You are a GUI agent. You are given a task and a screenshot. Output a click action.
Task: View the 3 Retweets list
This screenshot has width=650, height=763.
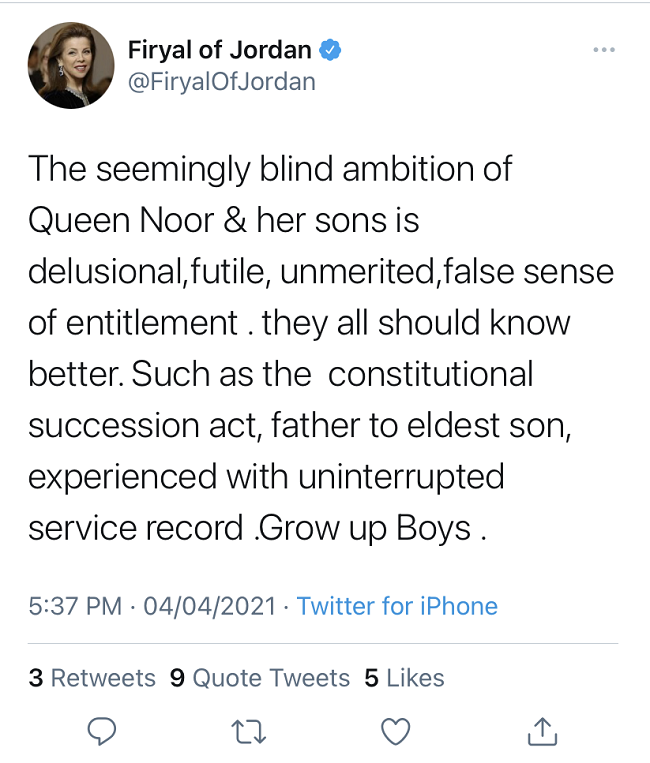(x=92, y=678)
